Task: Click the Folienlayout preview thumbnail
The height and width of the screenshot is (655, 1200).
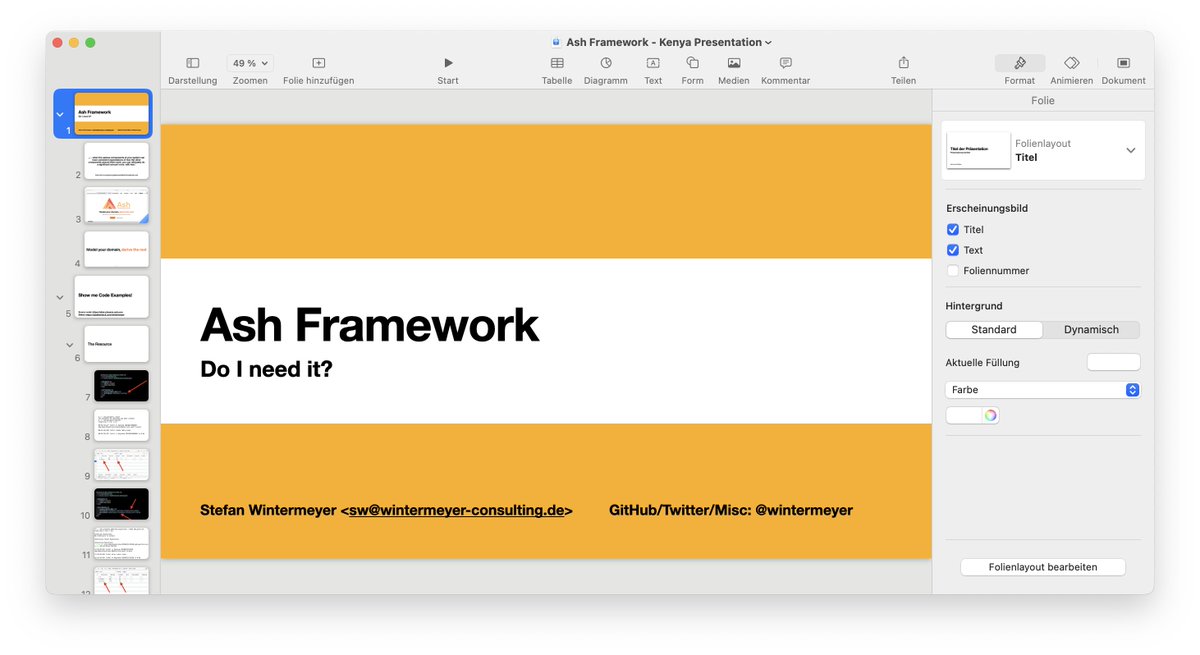Action: [979, 150]
